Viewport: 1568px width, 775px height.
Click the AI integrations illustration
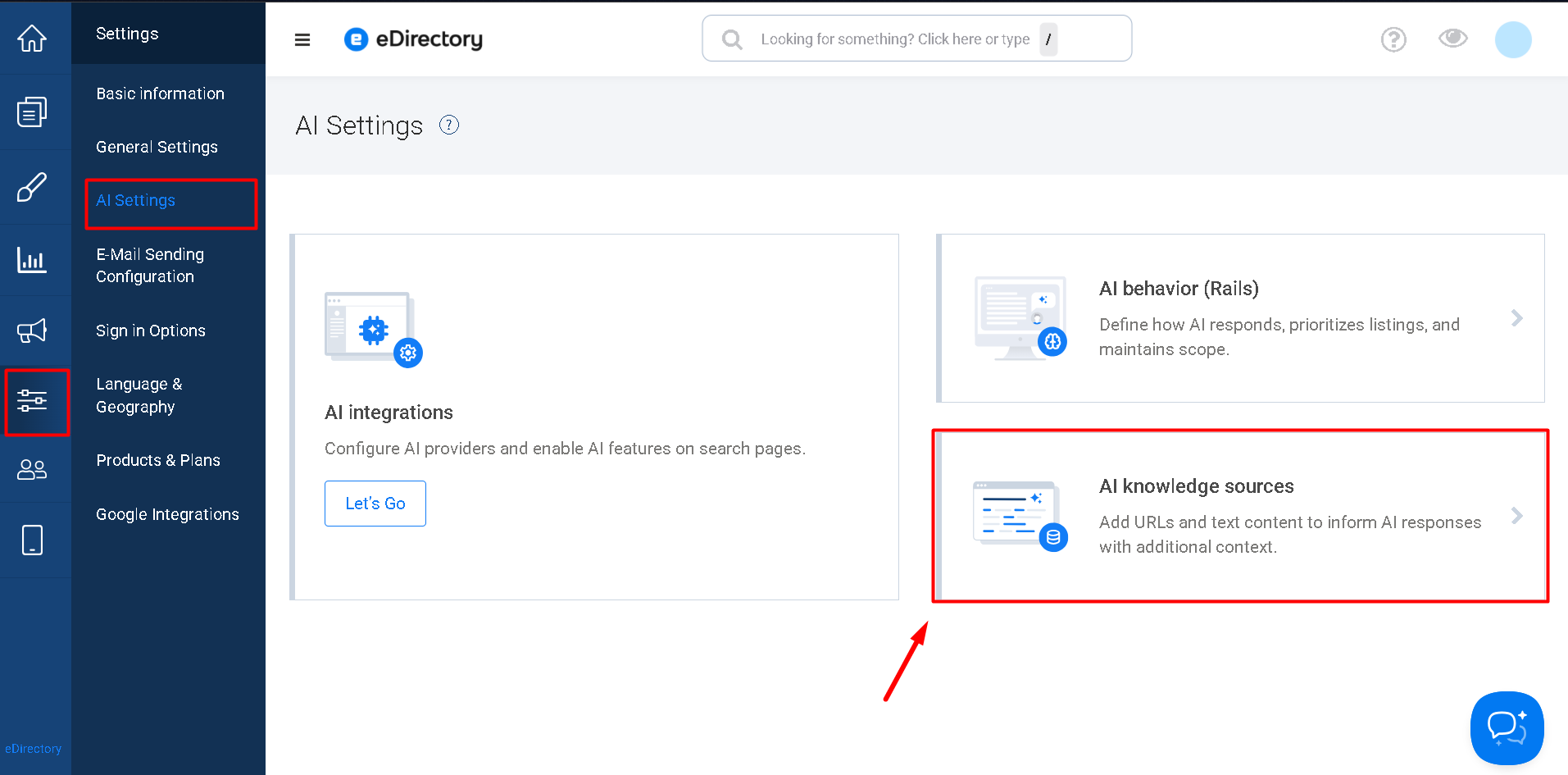point(373,330)
